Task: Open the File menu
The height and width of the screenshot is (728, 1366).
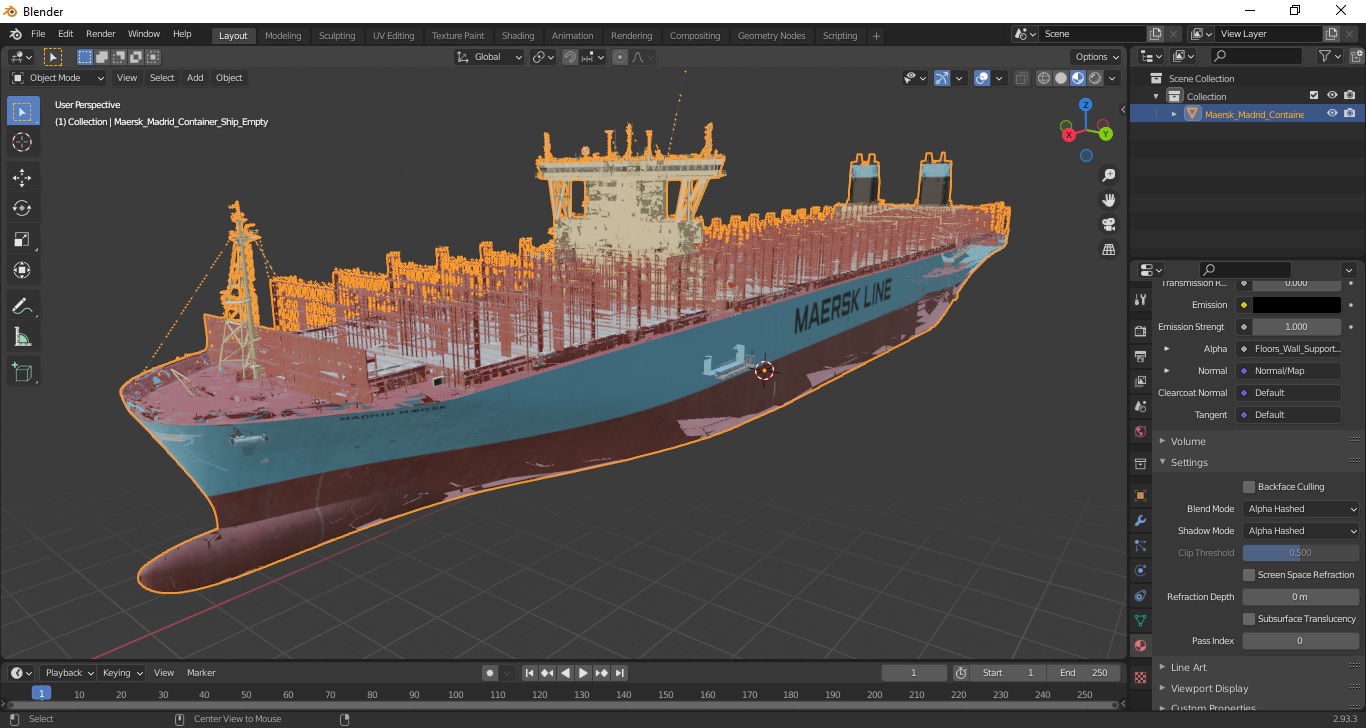Action: [x=38, y=34]
